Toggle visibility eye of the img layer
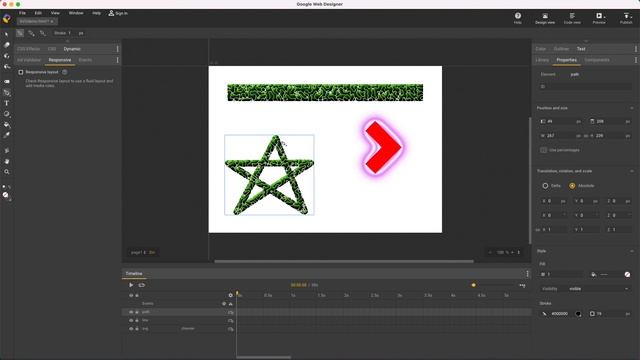640x360 pixels. point(131,329)
